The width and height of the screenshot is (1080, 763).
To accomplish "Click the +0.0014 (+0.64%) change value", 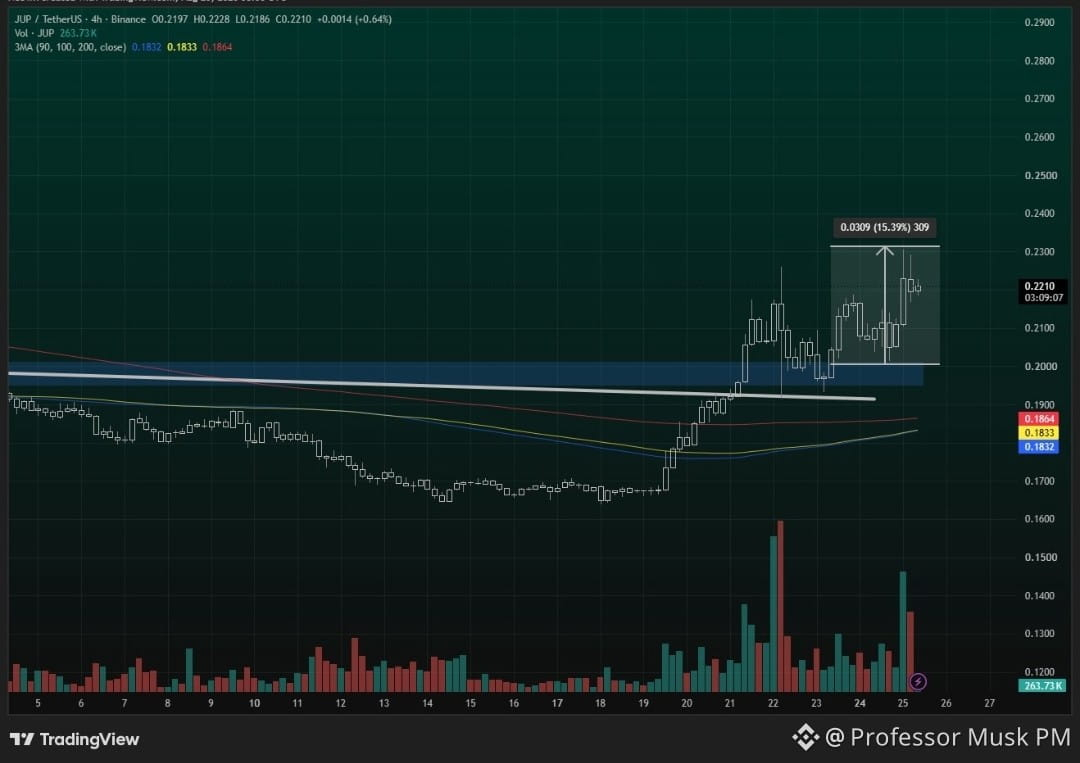I will (x=354, y=19).
